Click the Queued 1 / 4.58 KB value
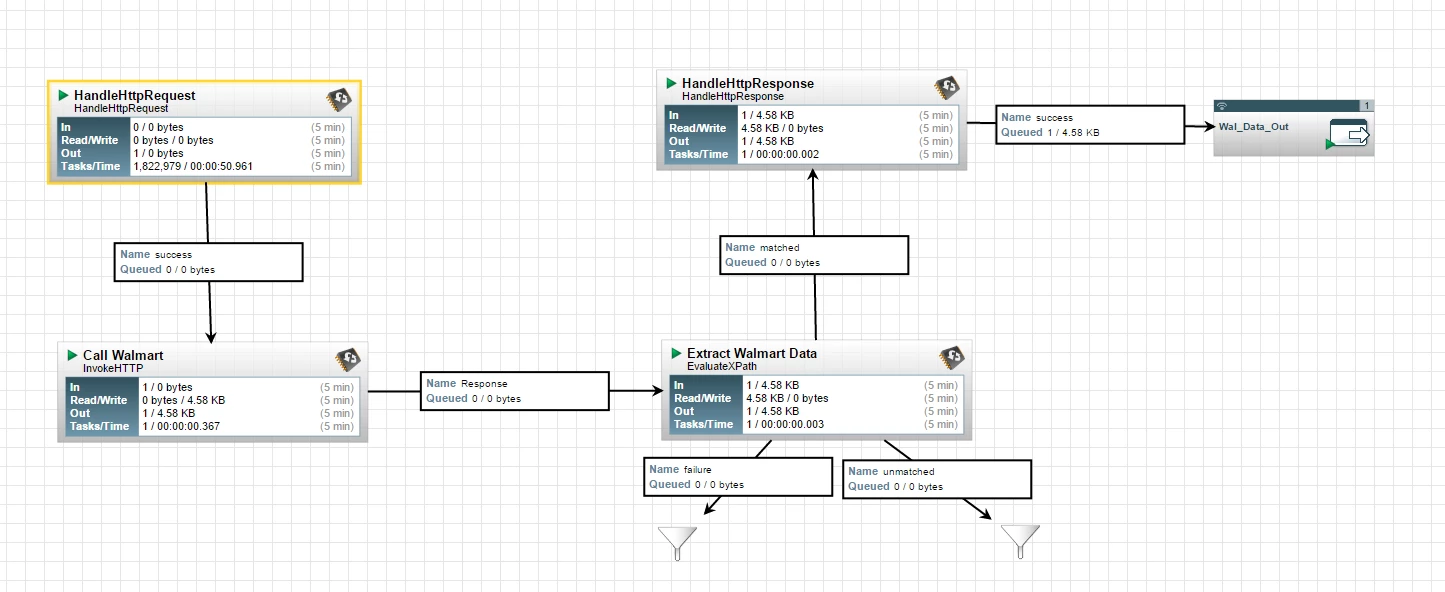Screen dimensions: 1445x592 tap(1074, 132)
